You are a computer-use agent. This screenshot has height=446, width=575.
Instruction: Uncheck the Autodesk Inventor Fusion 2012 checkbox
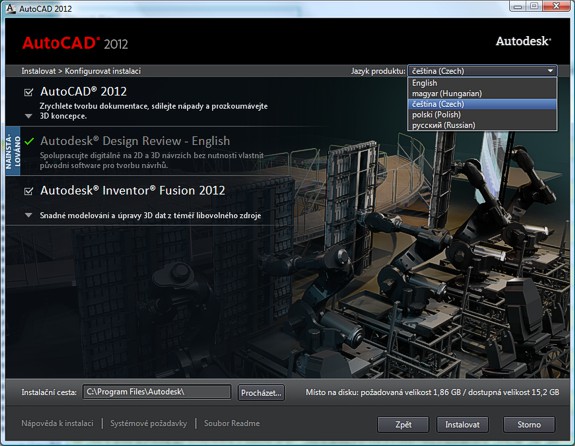click(29, 191)
